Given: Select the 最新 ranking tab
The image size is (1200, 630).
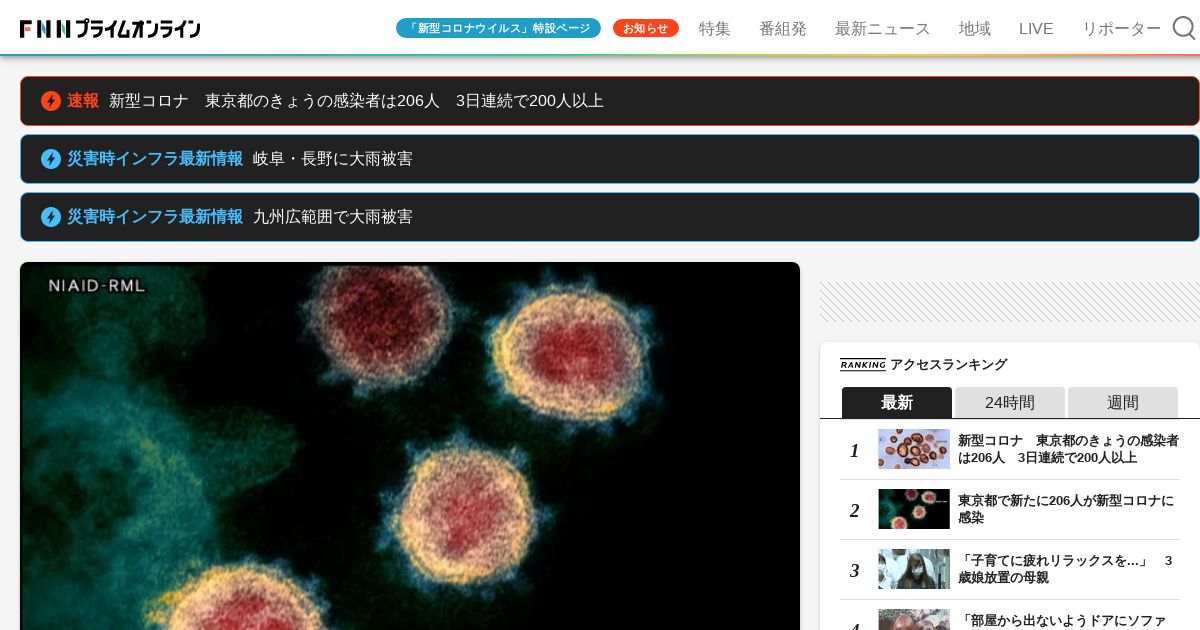Looking at the screenshot, I should (x=897, y=402).
